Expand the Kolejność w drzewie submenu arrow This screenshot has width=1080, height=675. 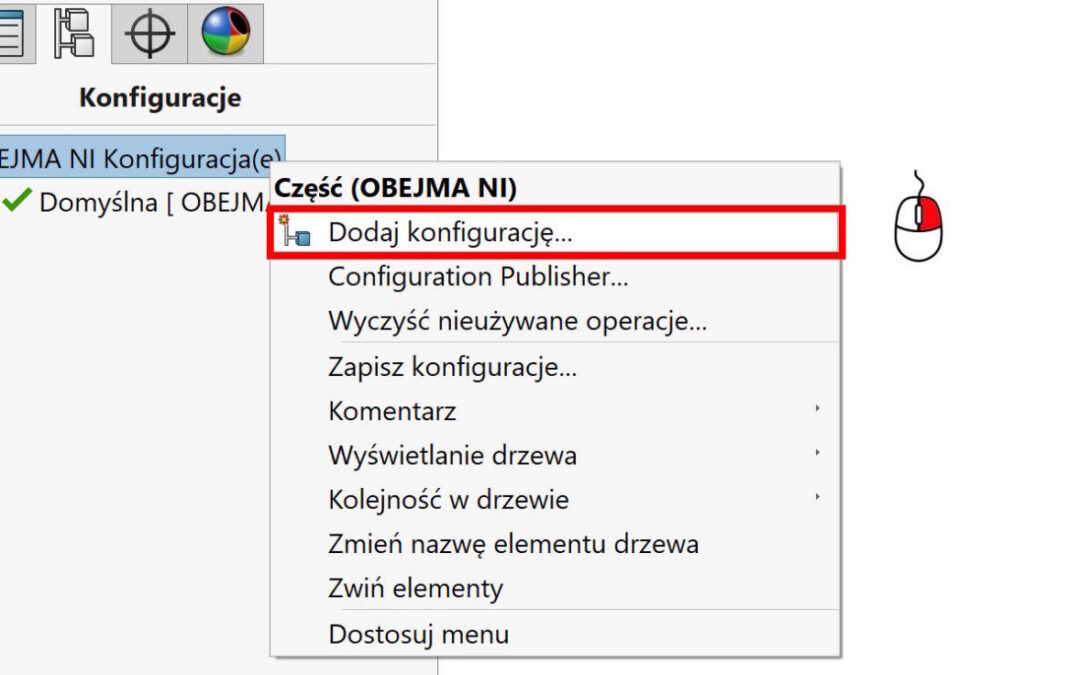coord(817,497)
